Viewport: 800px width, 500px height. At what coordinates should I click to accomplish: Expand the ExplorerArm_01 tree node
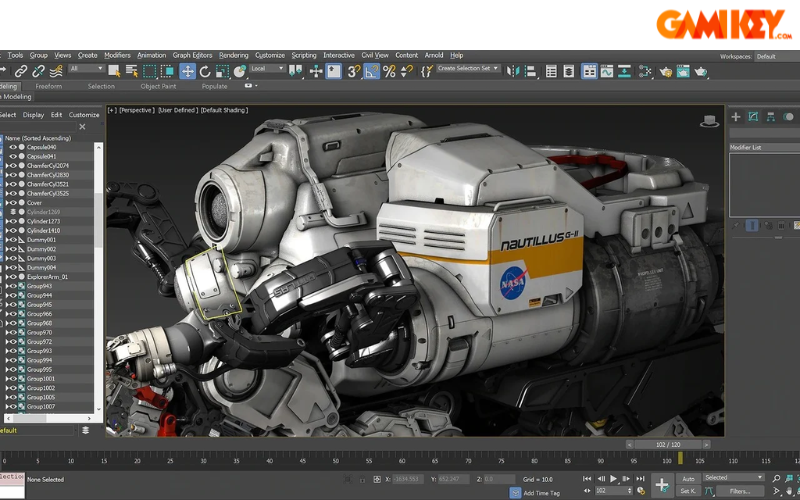tap(7, 277)
